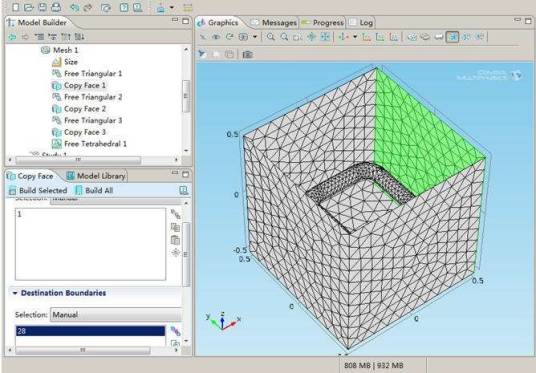Viewport: 536px width, 373px height.
Task: Open the Model Library tab
Action: tap(96, 176)
